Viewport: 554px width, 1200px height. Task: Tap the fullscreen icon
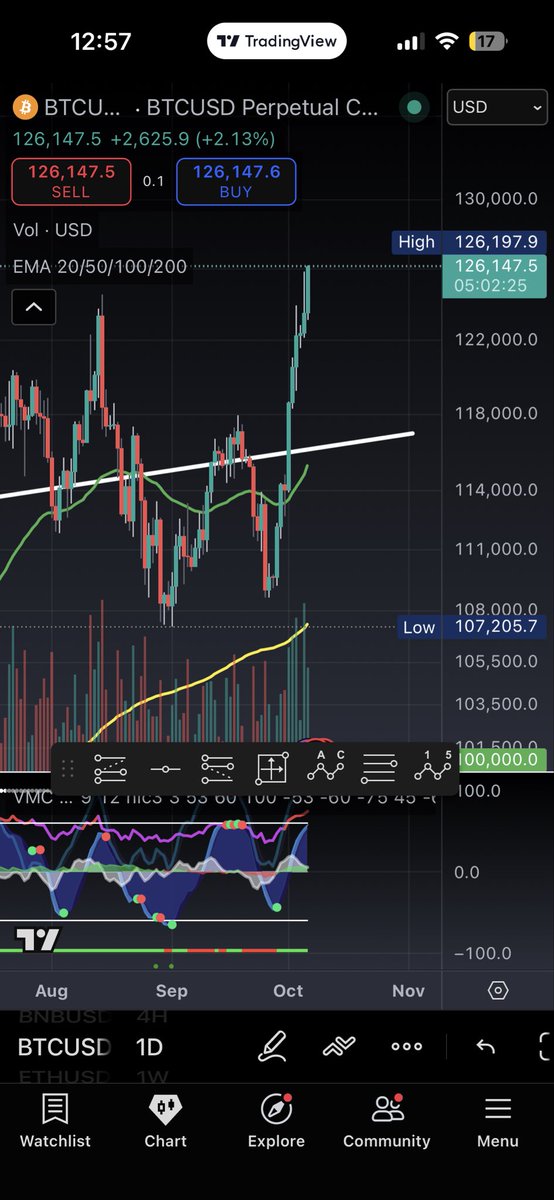pos(546,1047)
